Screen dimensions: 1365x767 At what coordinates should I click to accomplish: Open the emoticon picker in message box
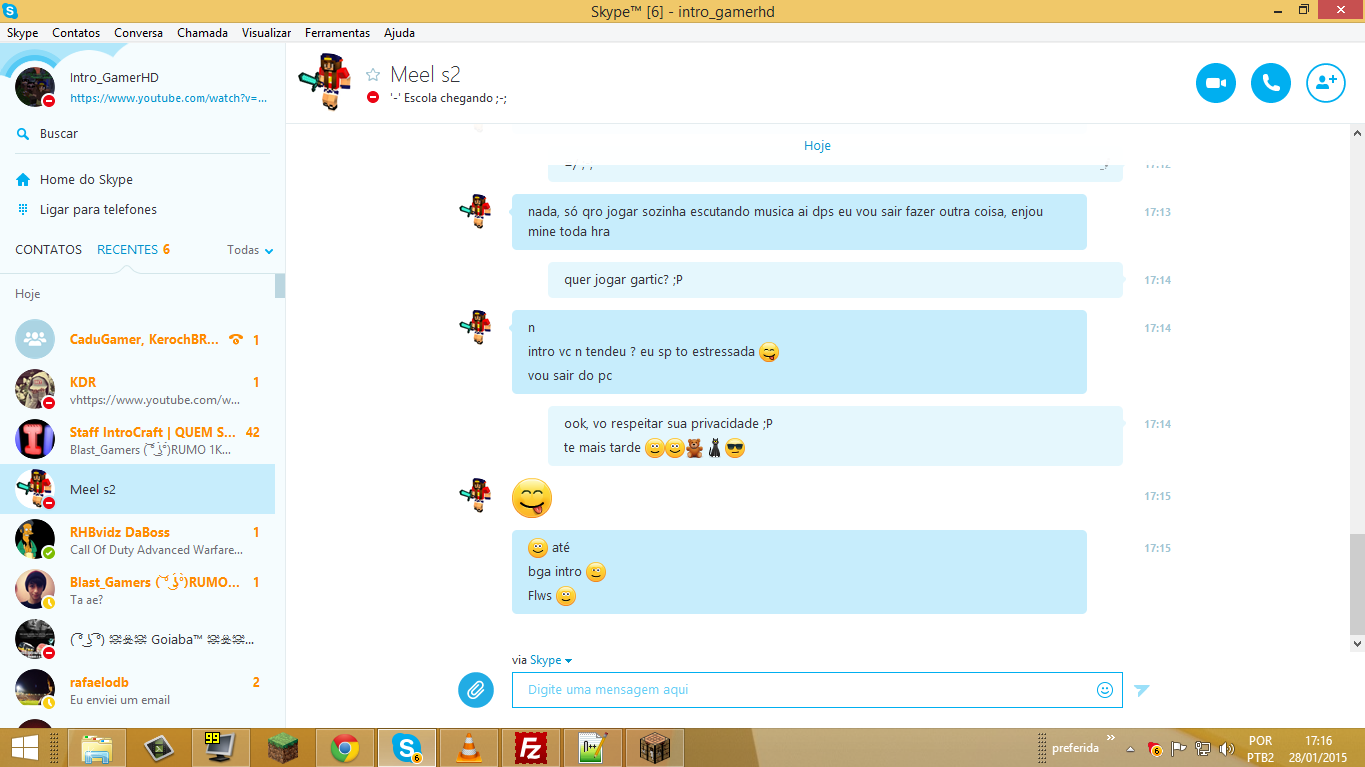point(1105,689)
